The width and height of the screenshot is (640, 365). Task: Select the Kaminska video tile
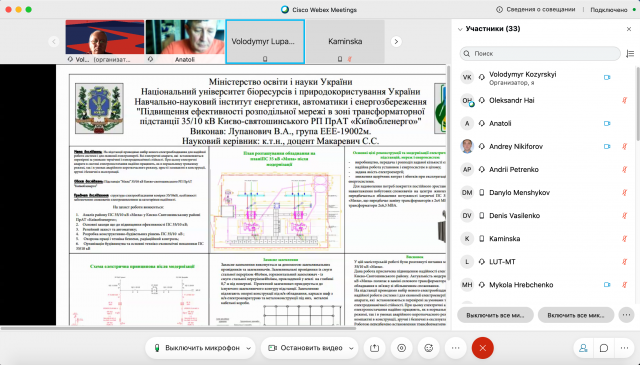345,41
